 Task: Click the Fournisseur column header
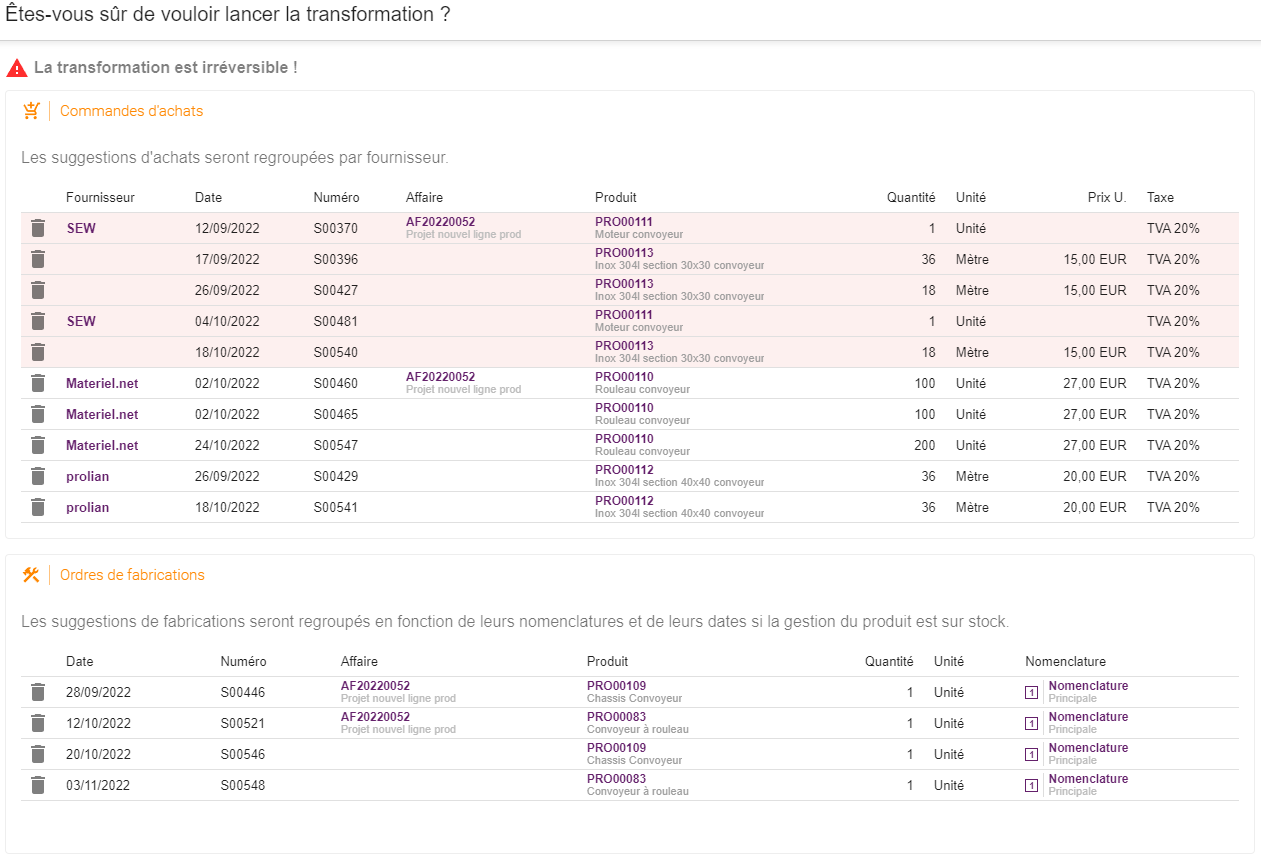(x=100, y=197)
